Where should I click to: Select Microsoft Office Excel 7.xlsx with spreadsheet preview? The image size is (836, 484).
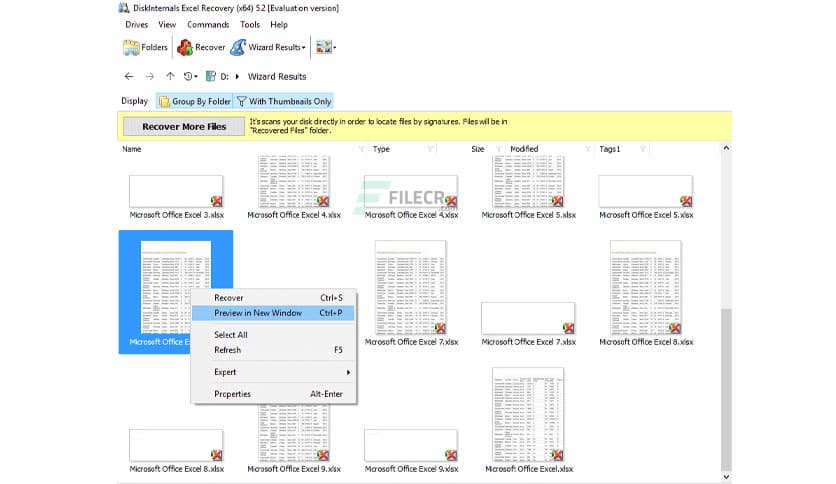point(411,288)
